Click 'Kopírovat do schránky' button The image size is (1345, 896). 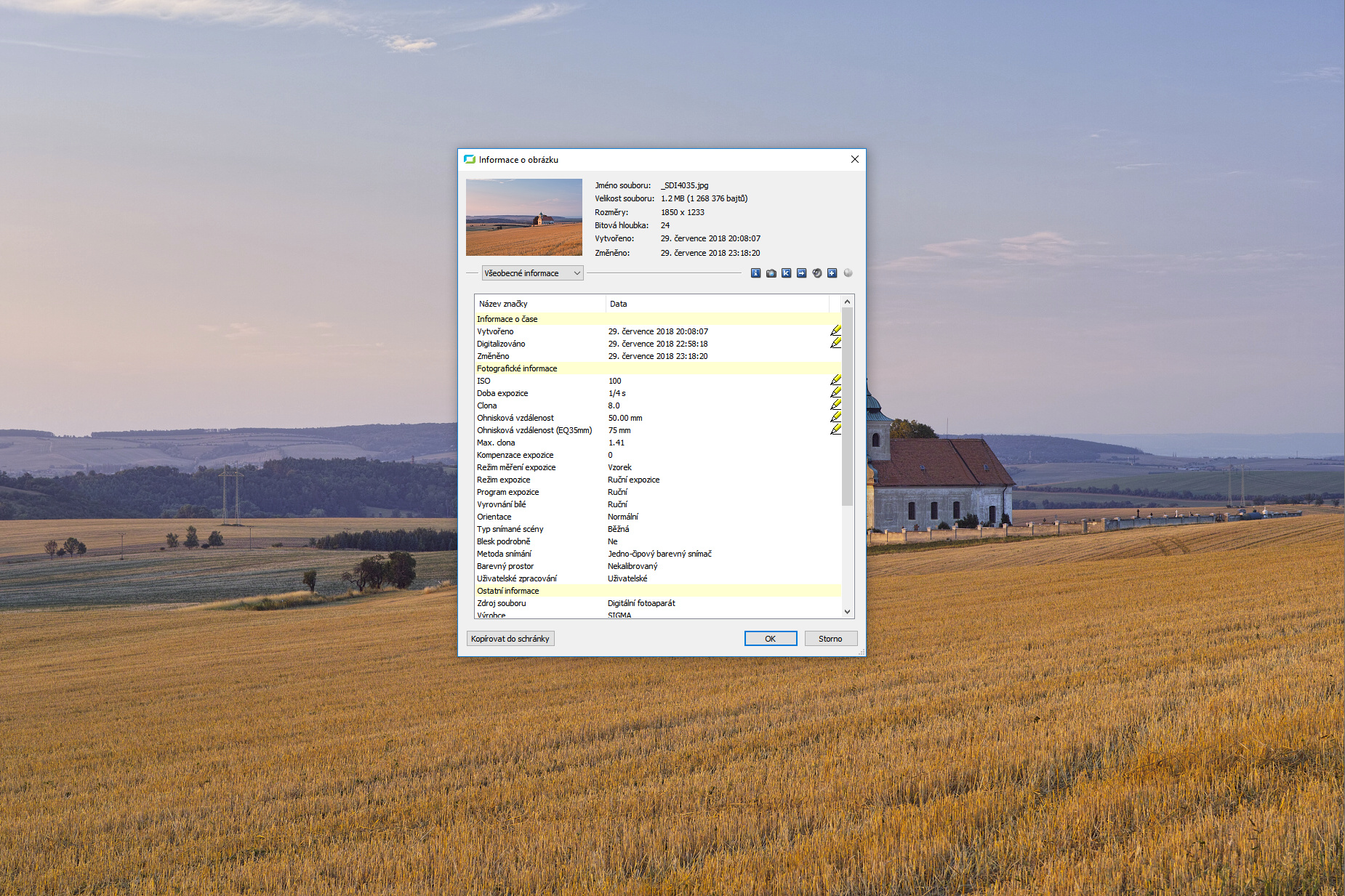[x=510, y=639]
